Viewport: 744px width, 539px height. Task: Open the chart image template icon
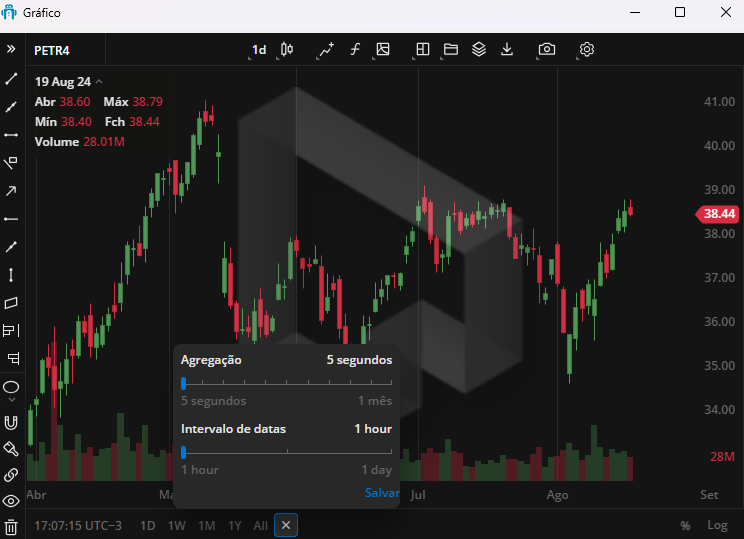tap(382, 49)
